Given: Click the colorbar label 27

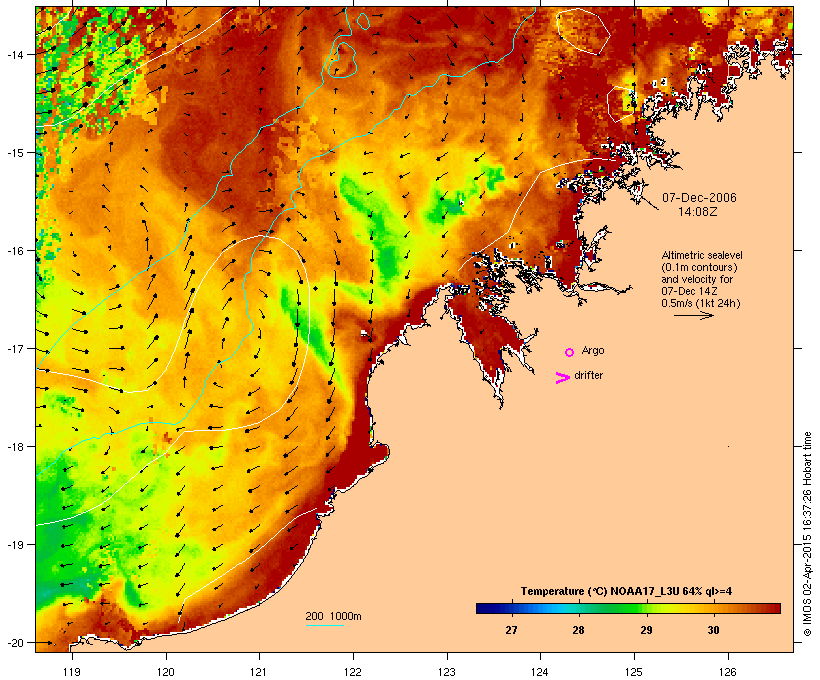Looking at the screenshot, I should [x=511, y=630].
